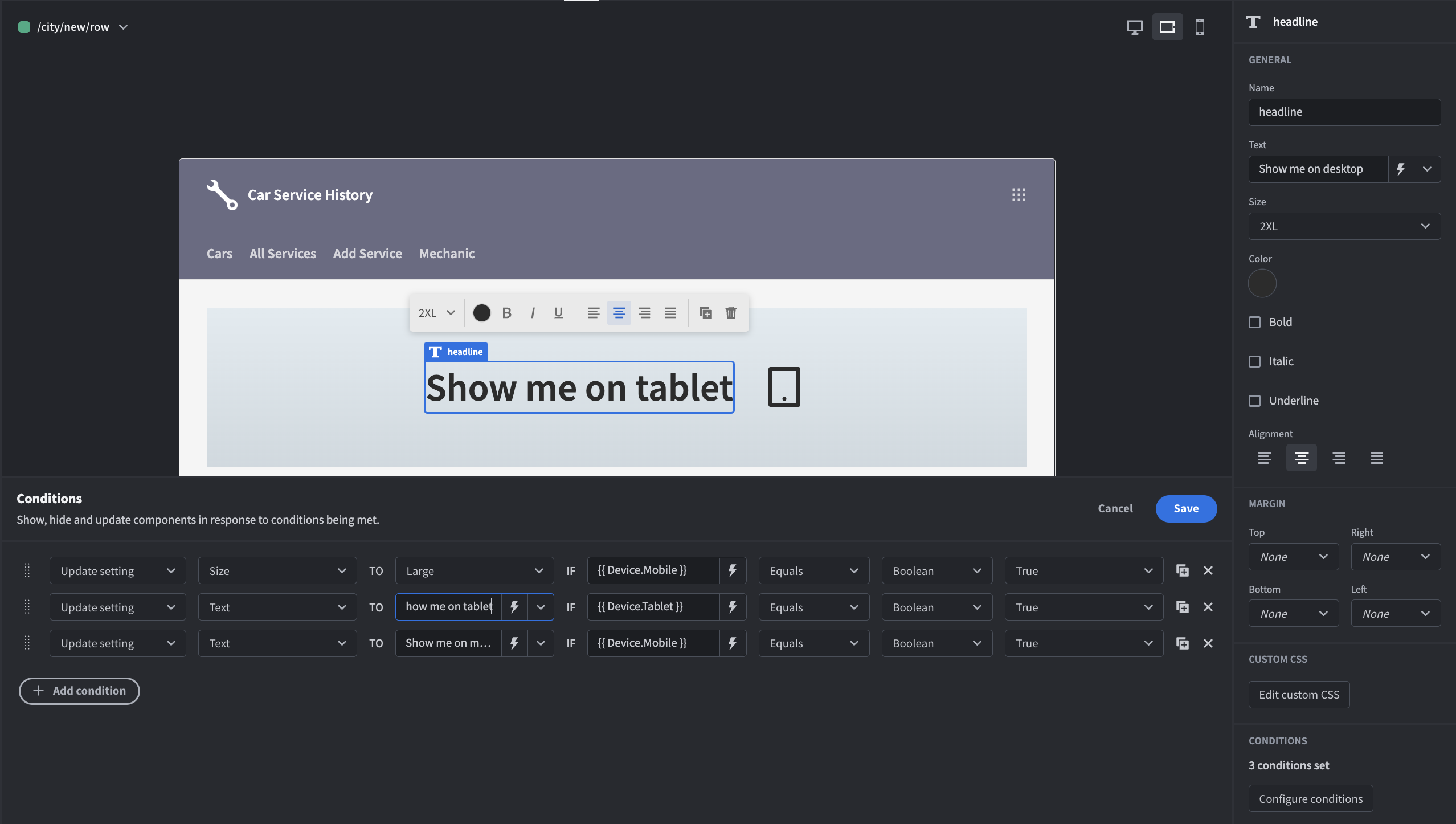Duplicate the headline component
This screenshot has height=824, width=1456.
coord(705,313)
